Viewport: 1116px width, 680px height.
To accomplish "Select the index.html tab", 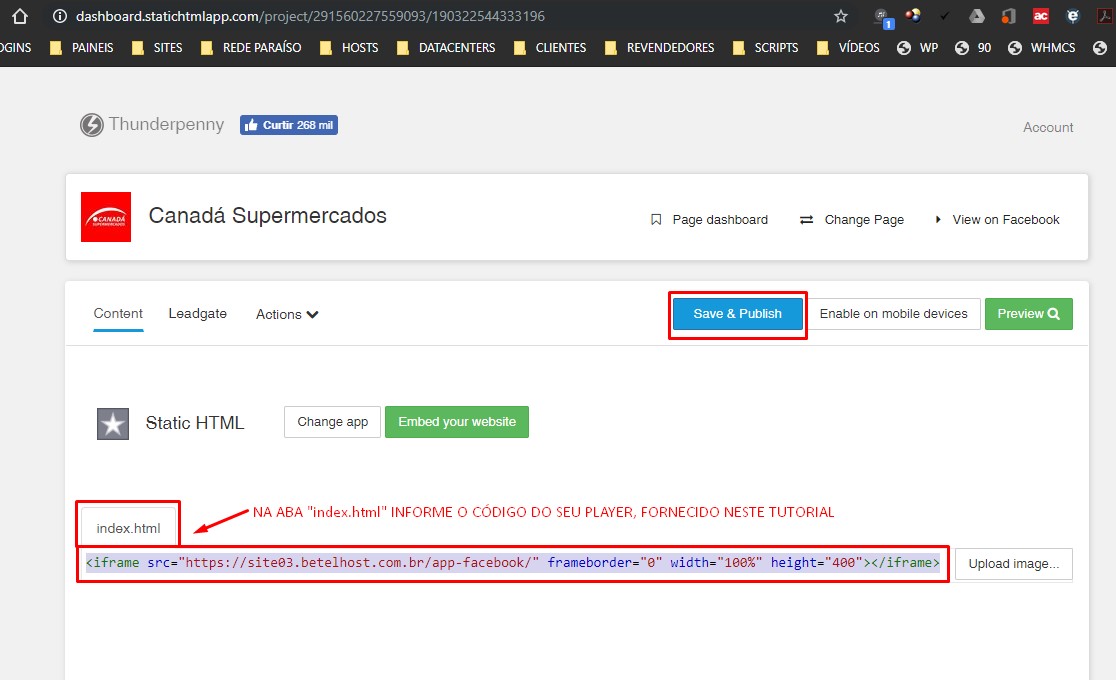I will point(128,528).
